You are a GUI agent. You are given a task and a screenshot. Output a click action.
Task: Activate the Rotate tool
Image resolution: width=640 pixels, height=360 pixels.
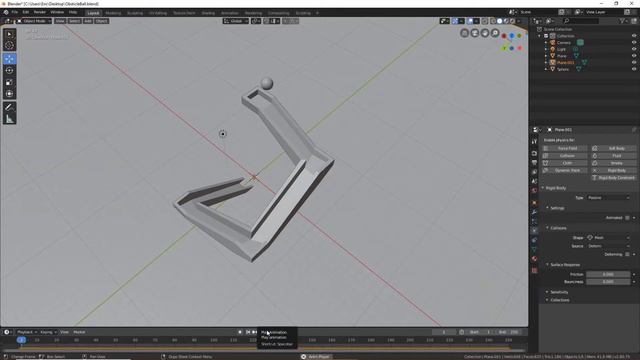pos(9,71)
